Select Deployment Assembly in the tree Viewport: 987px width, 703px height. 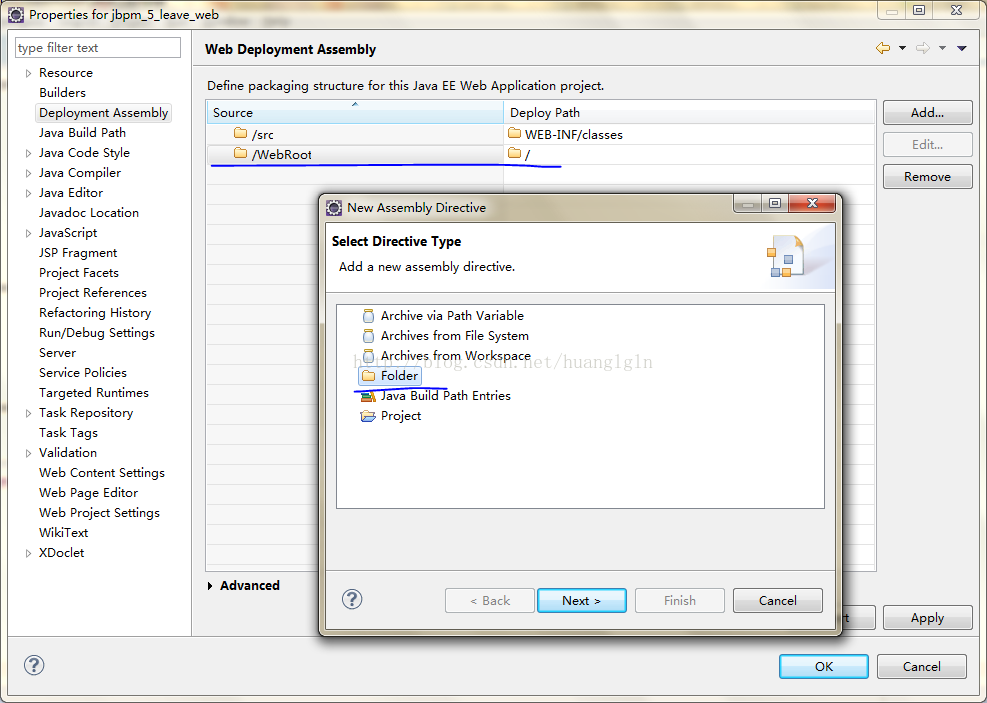103,113
